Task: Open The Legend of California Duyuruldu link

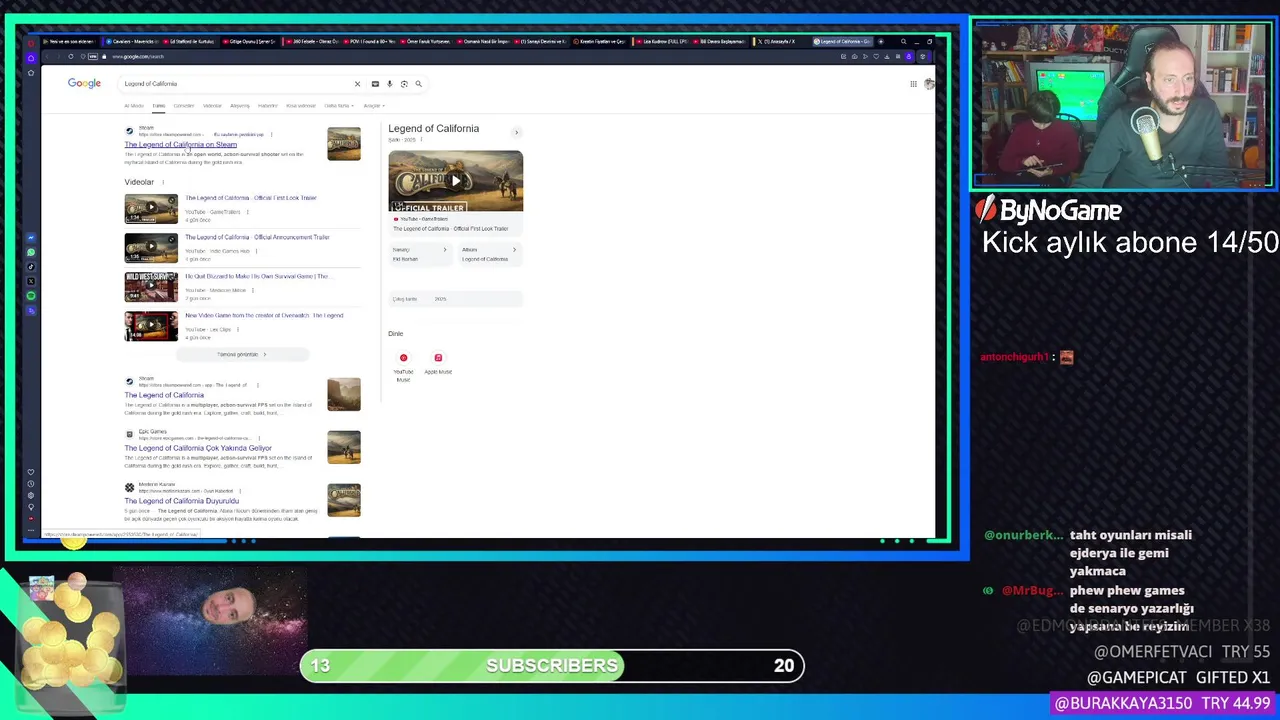Action: click(182, 501)
